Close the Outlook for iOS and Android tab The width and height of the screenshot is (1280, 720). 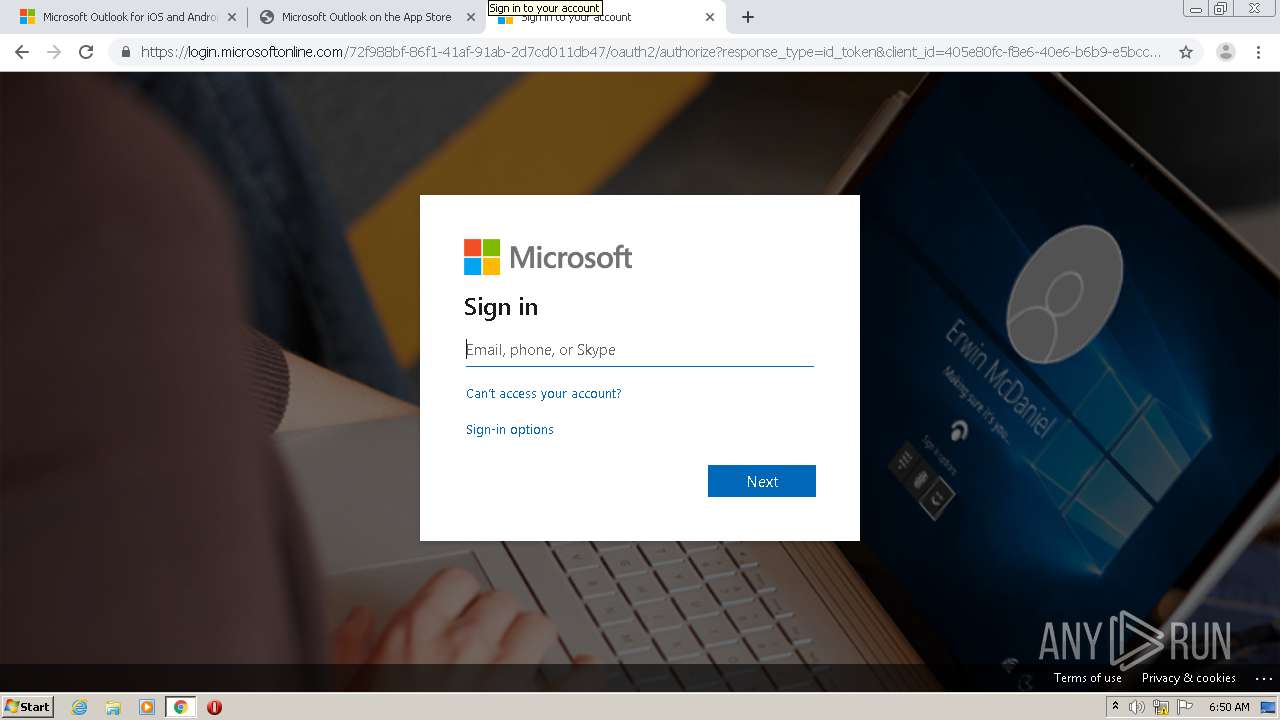231,17
